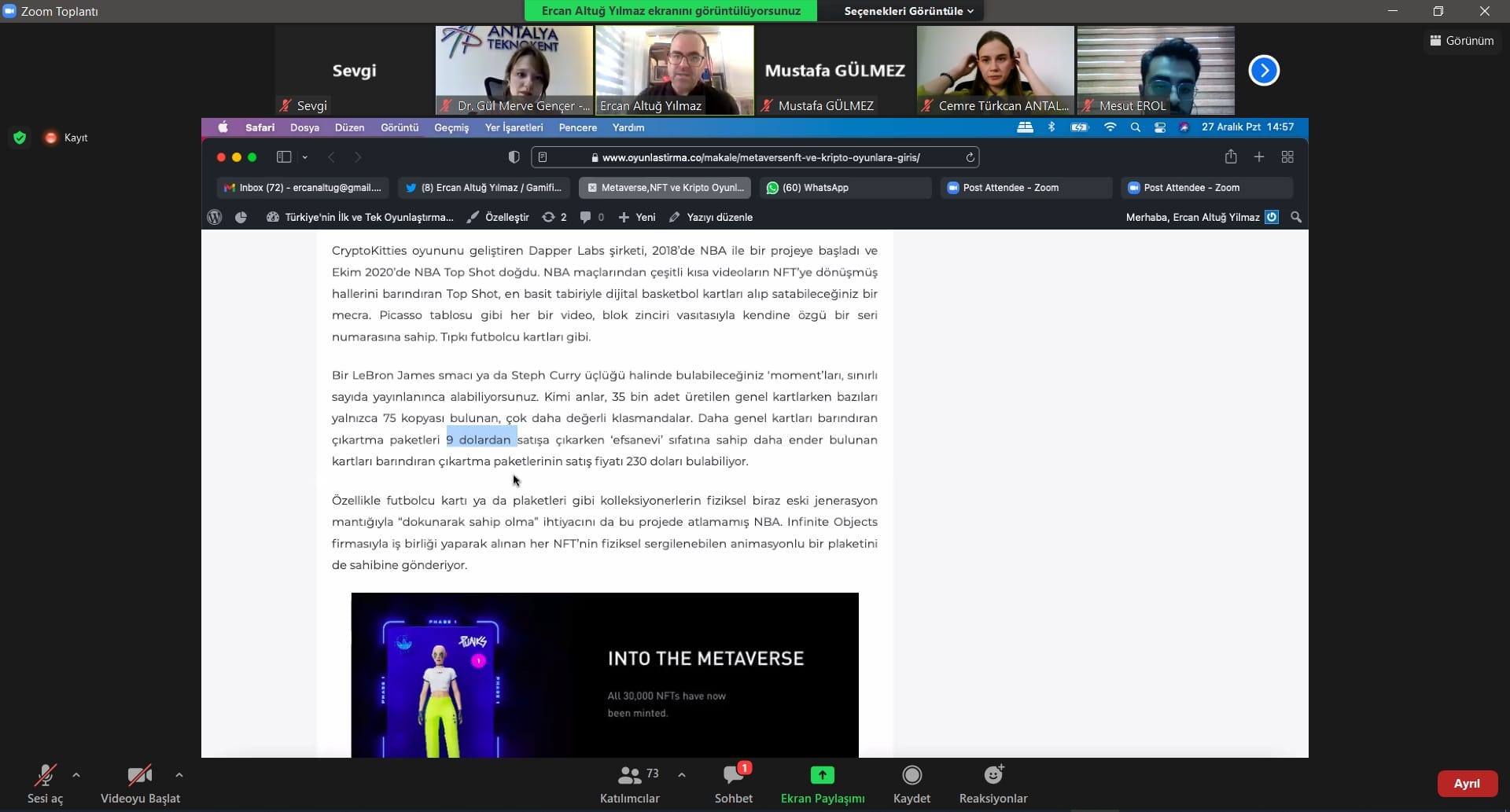Switch to Gmail Inbox (72) tab
Viewport: 1510px width, 812px height.
click(302, 188)
